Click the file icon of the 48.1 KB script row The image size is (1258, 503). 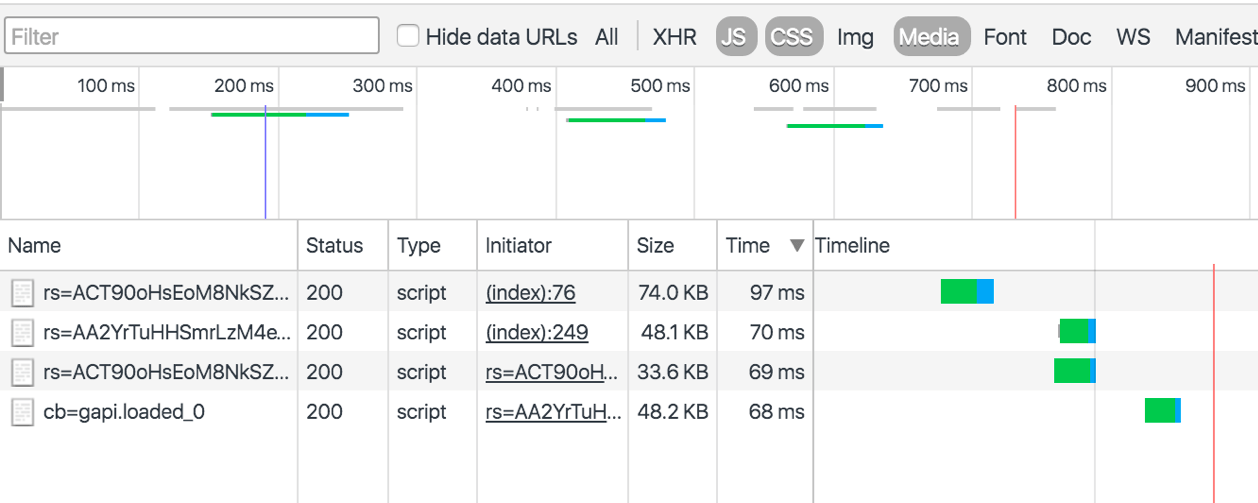[x=22, y=332]
